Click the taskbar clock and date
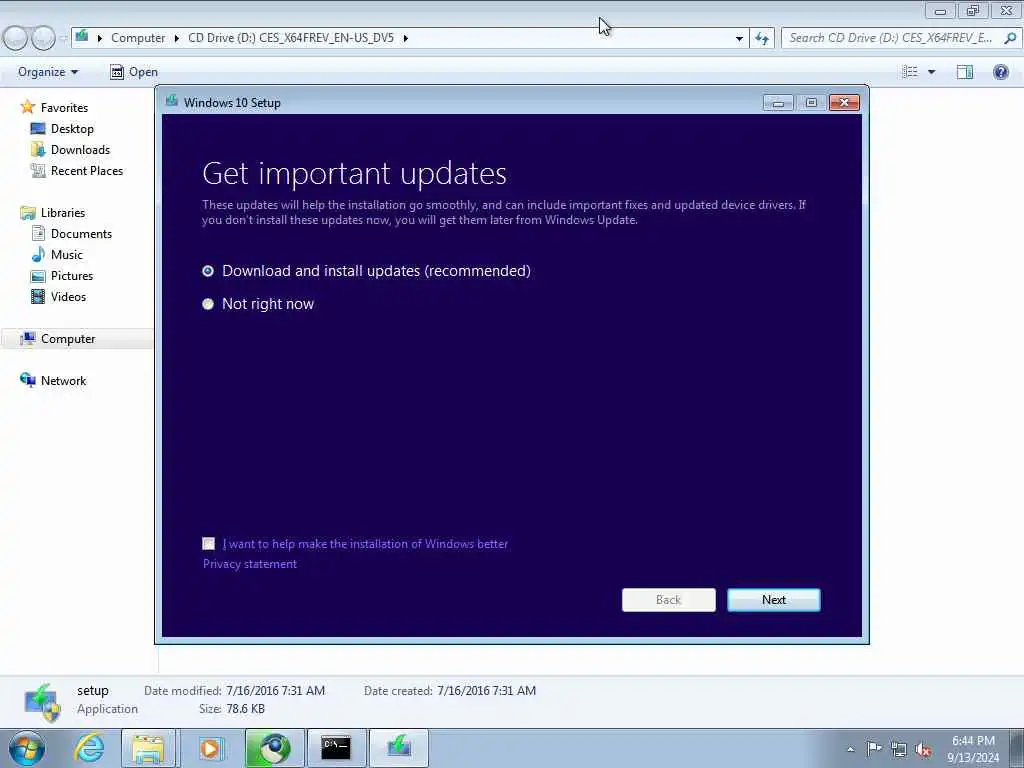 click(x=973, y=749)
